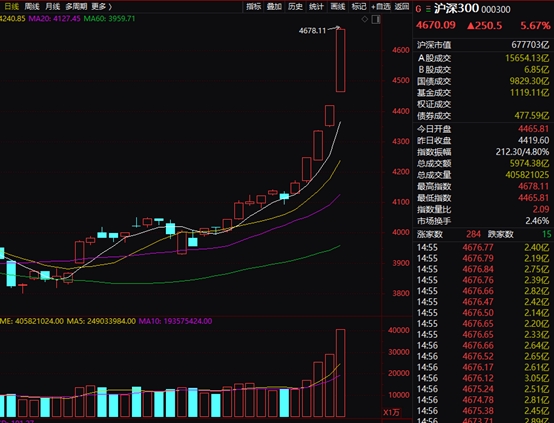Toggle the side panel layout icon

click(376, 19)
